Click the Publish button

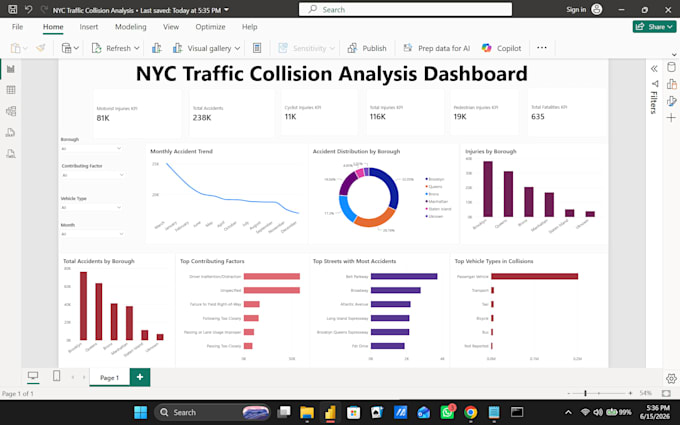click(x=367, y=48)
